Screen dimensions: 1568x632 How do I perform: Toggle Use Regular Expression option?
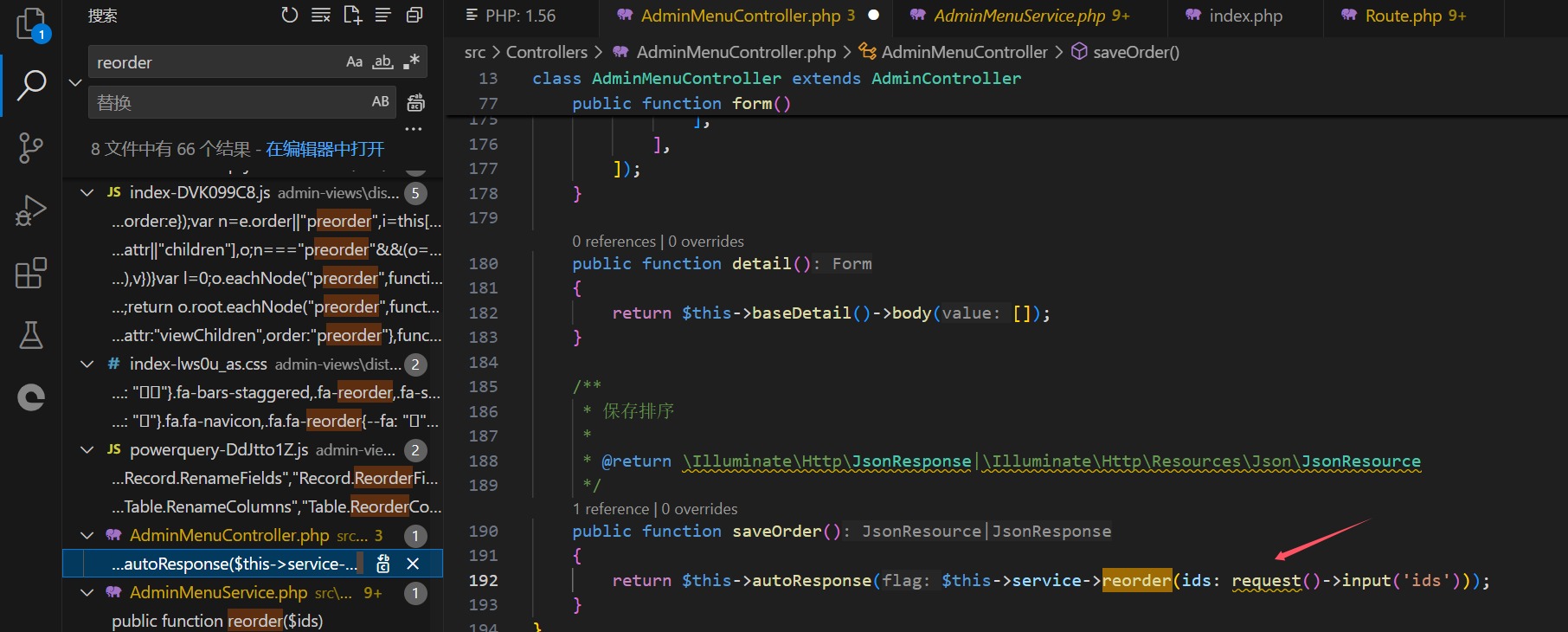(x=411, y=62)
